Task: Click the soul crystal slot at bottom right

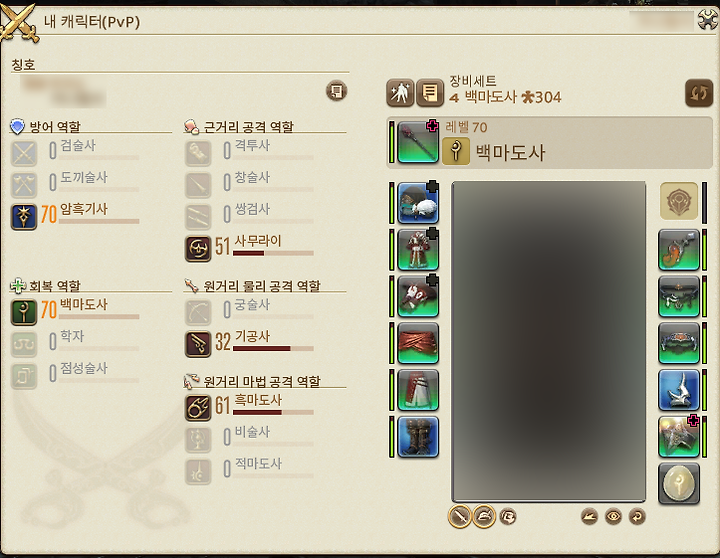Action: [679, 484]
